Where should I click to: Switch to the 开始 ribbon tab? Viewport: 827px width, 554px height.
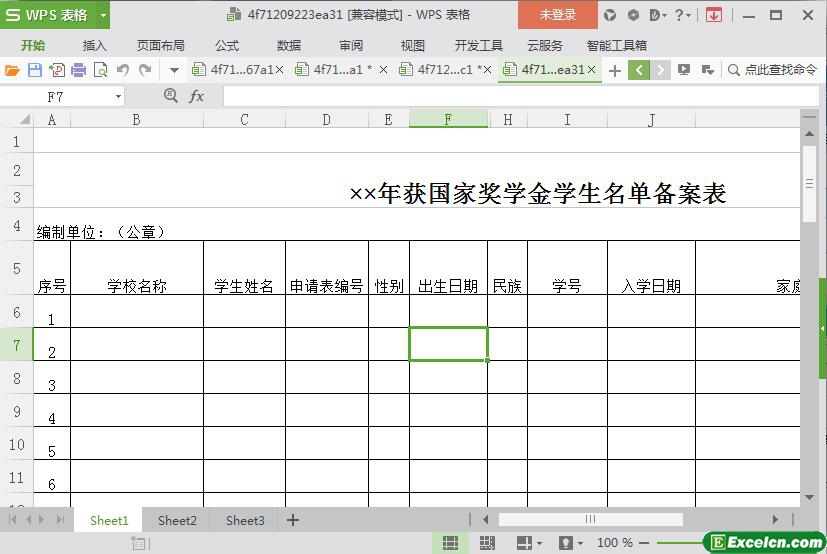[x=33, y=45]
